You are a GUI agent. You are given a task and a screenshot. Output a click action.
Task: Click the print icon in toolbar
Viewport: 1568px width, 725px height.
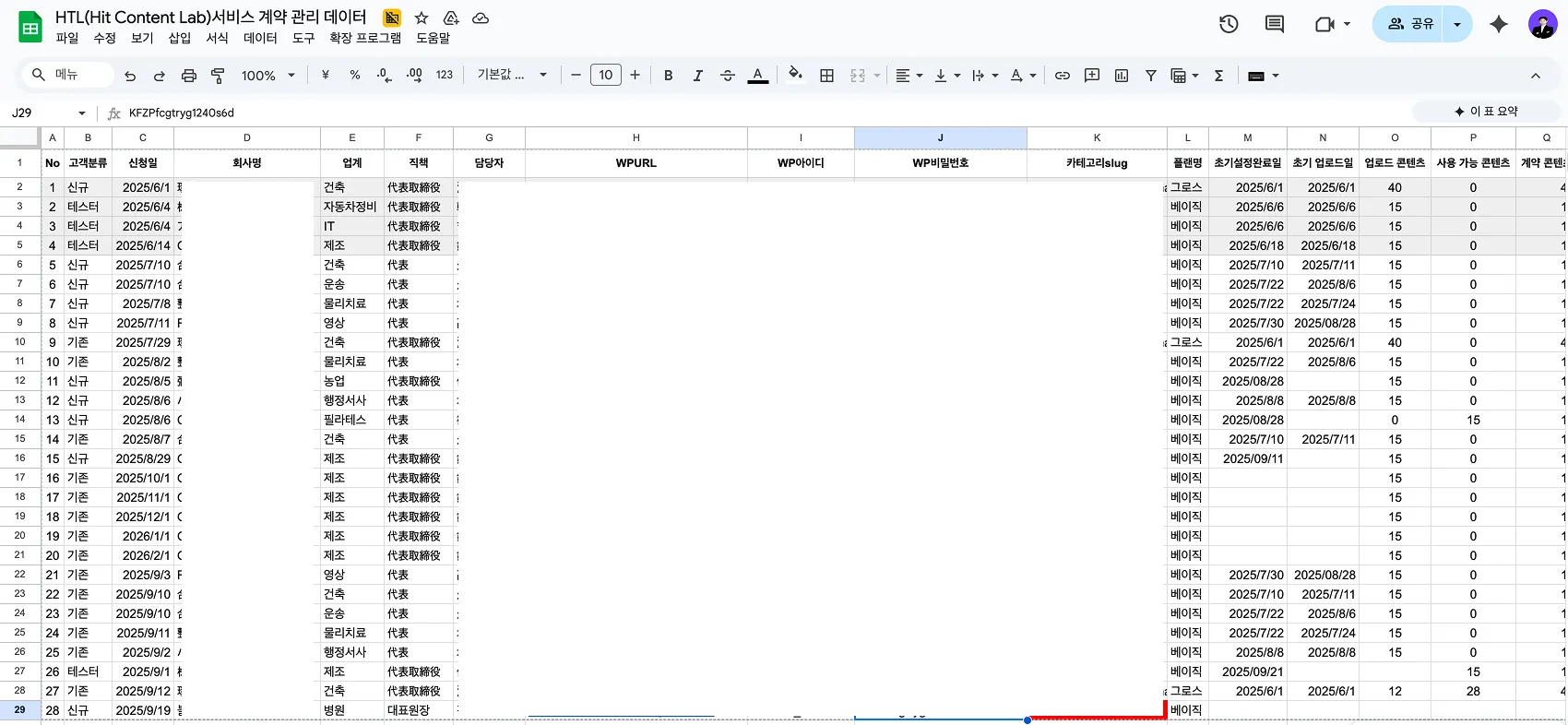(189, 76)
